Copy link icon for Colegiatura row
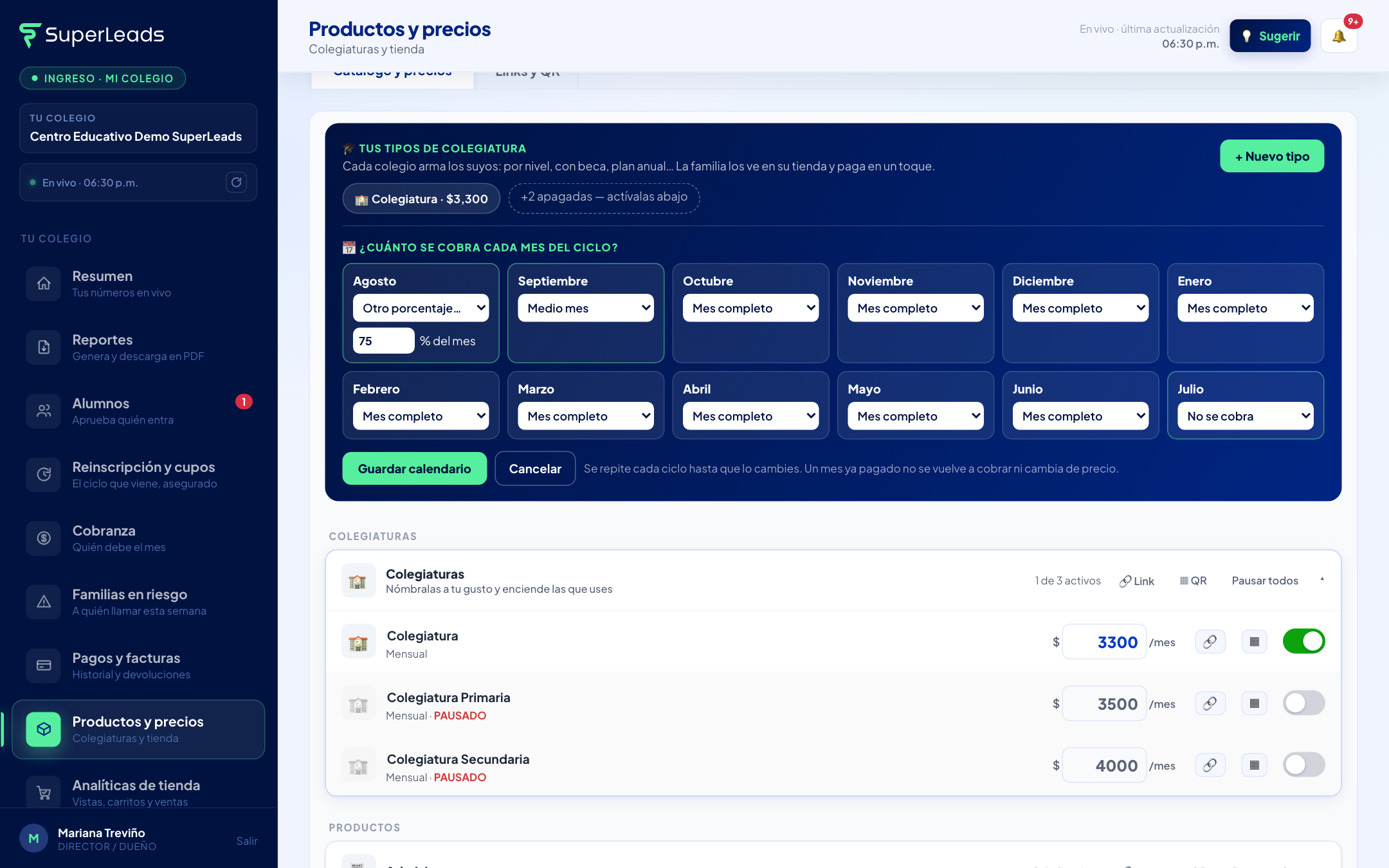Image resolution: width=1389 pixels, height=868 pixels. 1210,642
